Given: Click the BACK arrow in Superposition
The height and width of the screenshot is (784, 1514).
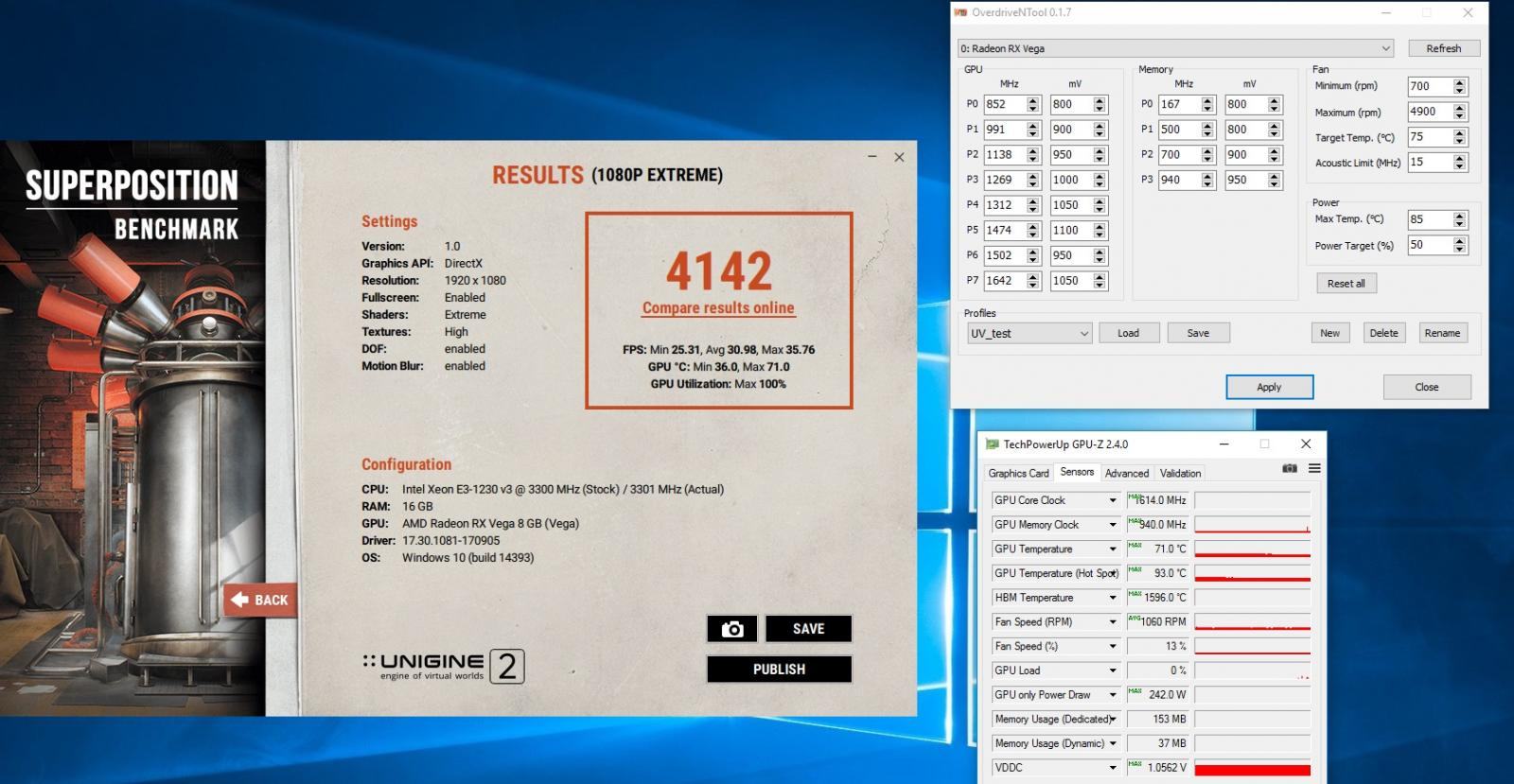Looking at the screenshot, I should [259, 600].
